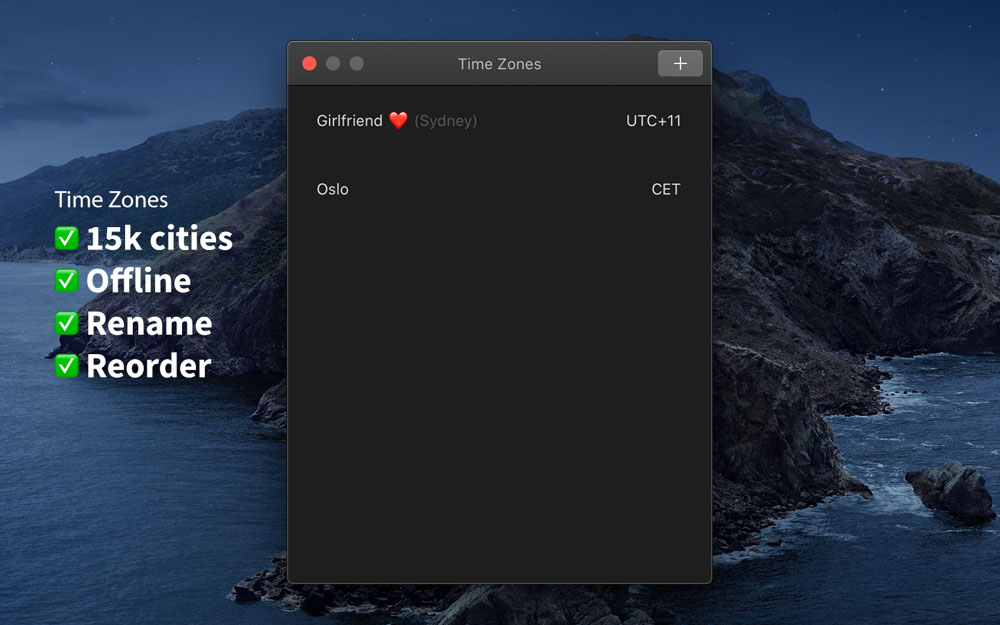1000x625 pixels.
Task: Click the Rename feature text
Action: point(149,323)
